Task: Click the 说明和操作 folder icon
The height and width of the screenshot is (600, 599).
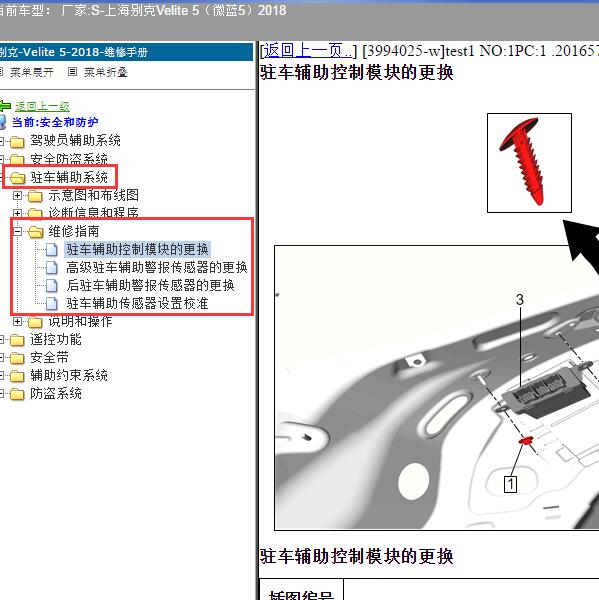Action: coord(35,323)
